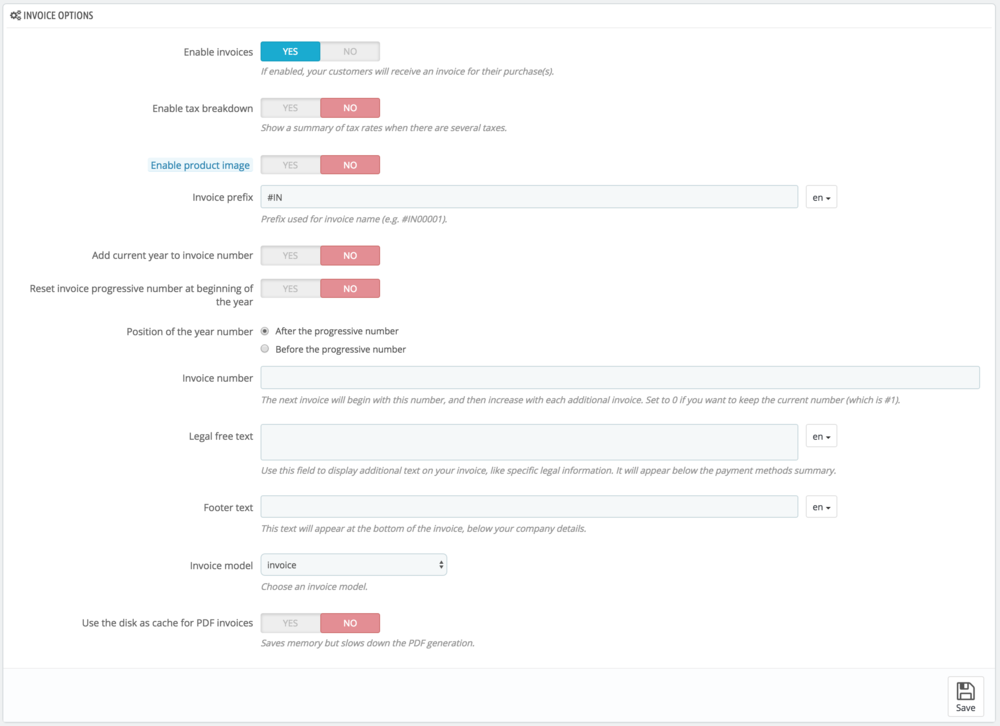Open the Invoice model dropdown
Viewport: 1000px width, 726px height.
click(353, 564)
